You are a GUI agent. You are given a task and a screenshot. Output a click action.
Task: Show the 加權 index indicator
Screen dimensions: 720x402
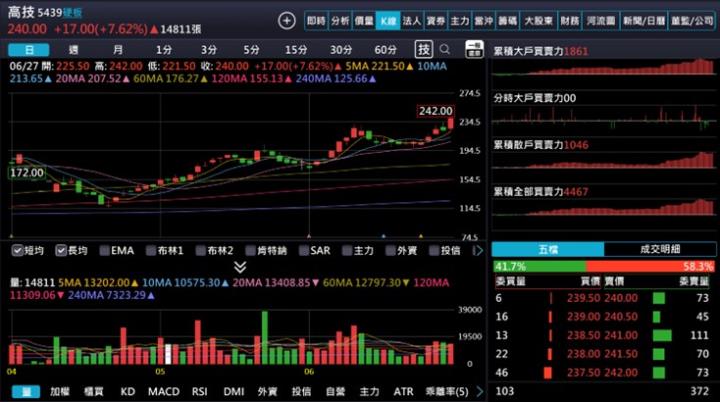[x=60, y=391]
